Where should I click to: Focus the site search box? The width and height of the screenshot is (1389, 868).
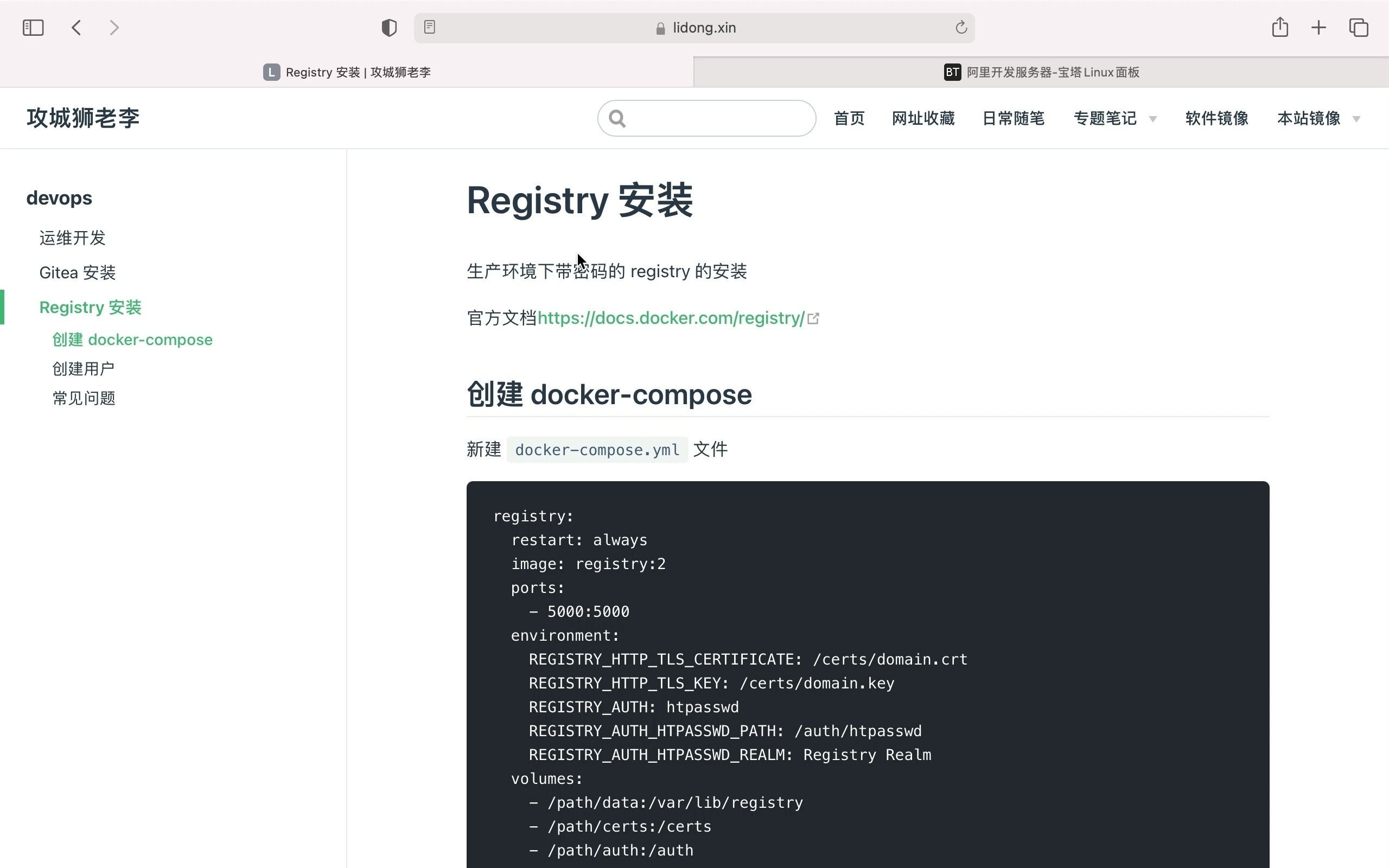[x=706, y=118]
